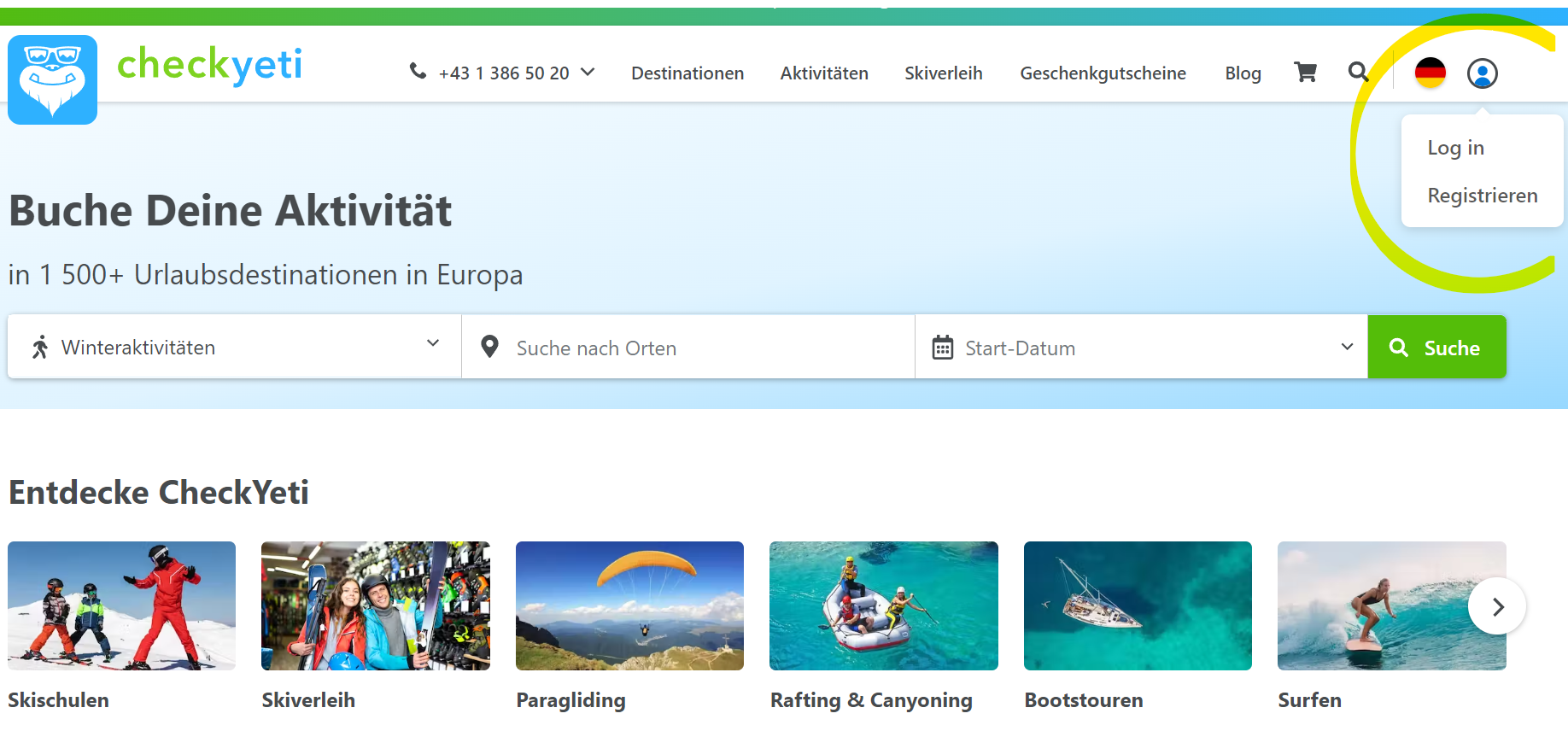Open the Start-Datum date dropdown

[x=1142, y=347]
